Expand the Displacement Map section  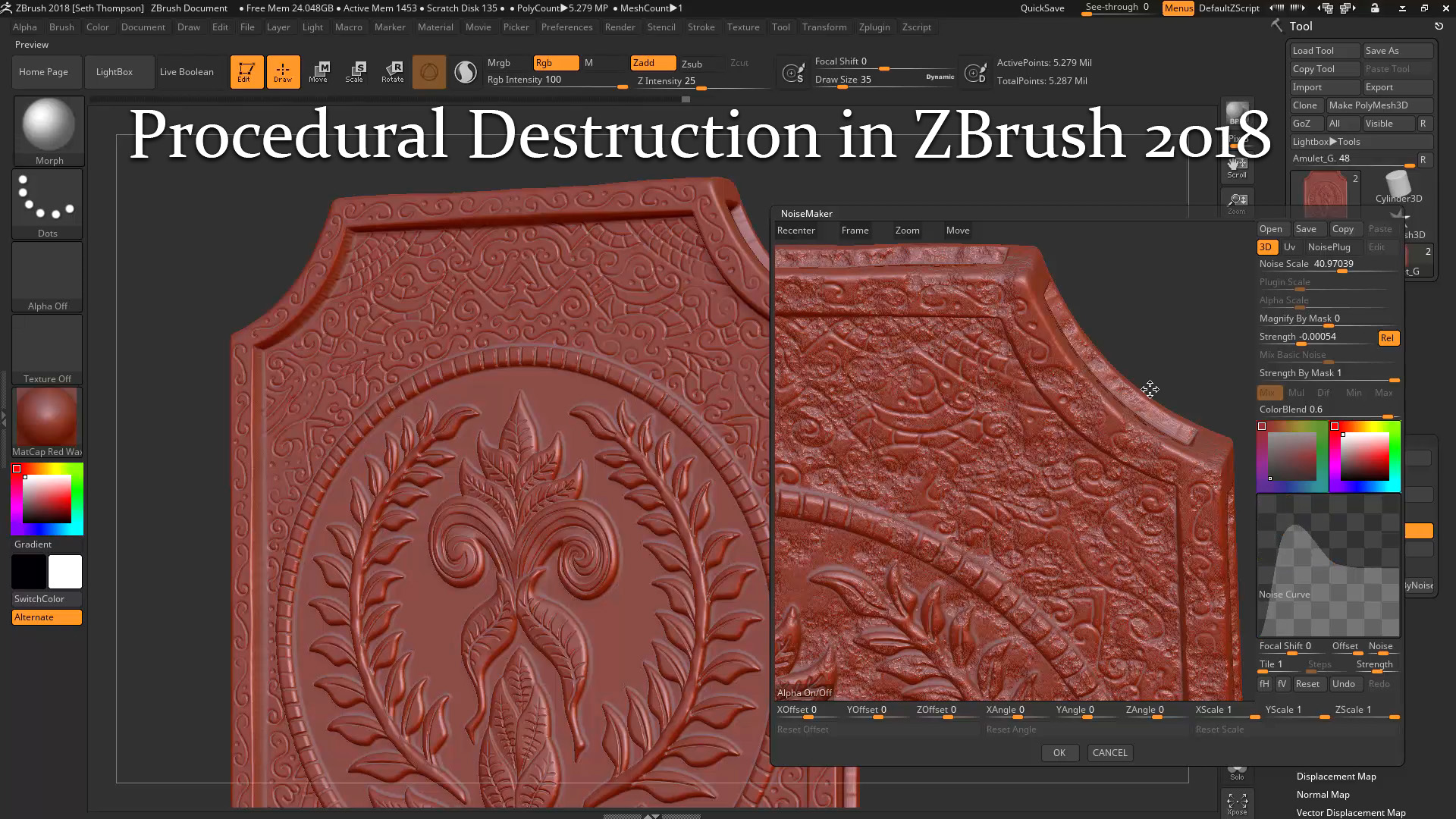click(x=1336, y=777)
